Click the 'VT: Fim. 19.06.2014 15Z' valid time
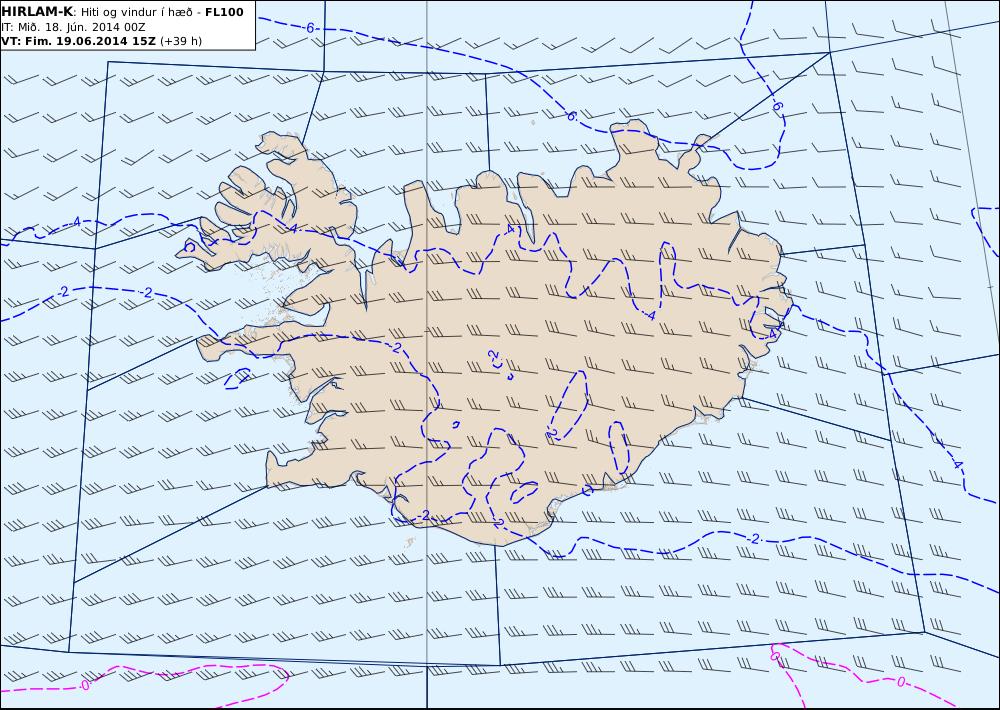Screen dimensions: 1000x710 click(79, 41)
